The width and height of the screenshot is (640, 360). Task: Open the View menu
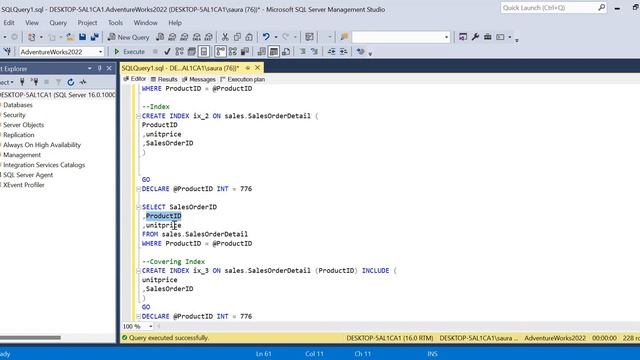[32, 23]
